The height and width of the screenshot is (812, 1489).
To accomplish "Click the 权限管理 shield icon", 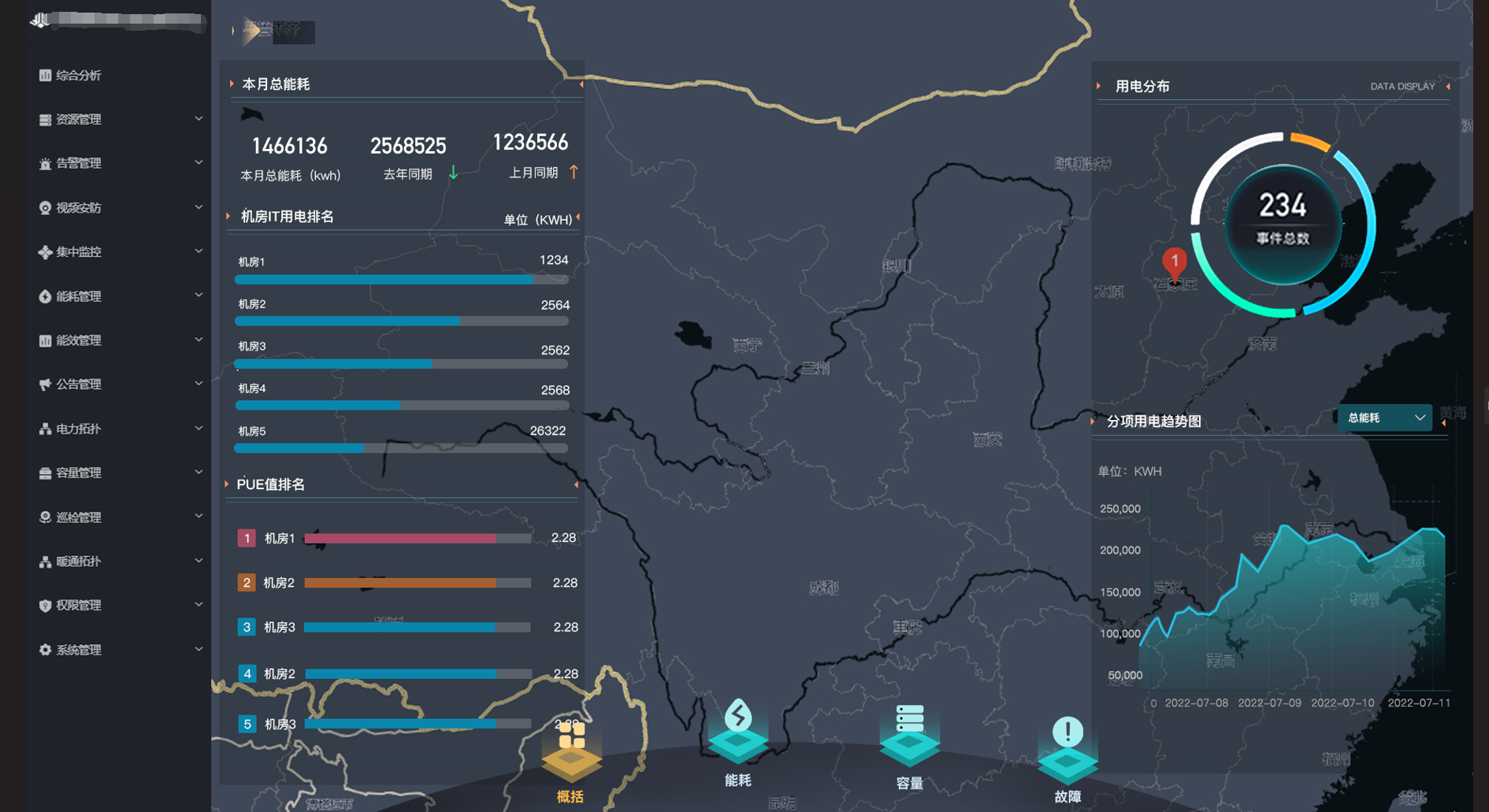I will tap(45, 606).
